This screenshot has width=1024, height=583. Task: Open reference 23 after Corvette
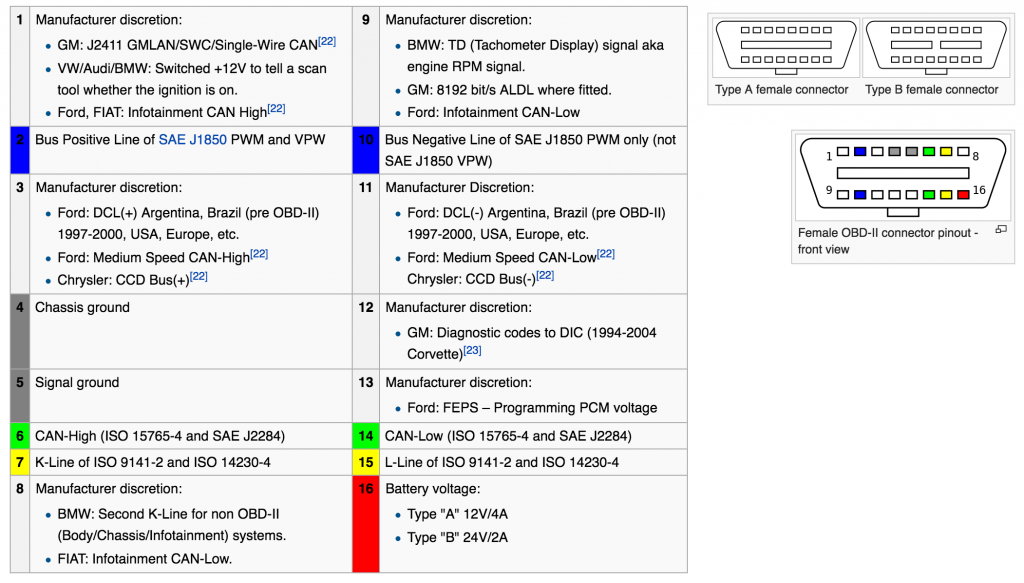[x=472, y=351]
